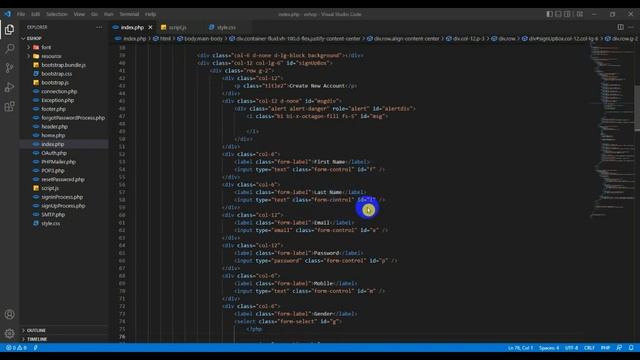Click the feedback icon in status bar
The image size is (640, 360).
coord(619,348)
